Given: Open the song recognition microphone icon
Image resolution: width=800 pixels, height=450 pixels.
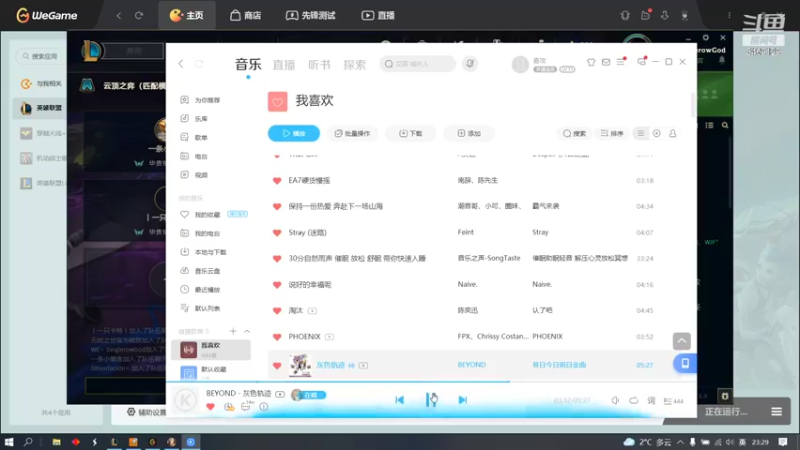Looking at the screenshot, I should pyautogui.click(x=470, y=64).
